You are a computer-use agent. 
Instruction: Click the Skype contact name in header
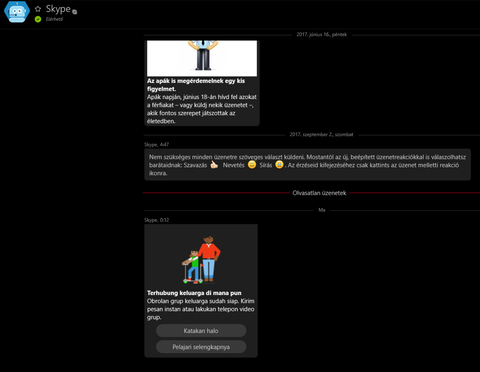[x=58, y=9]
